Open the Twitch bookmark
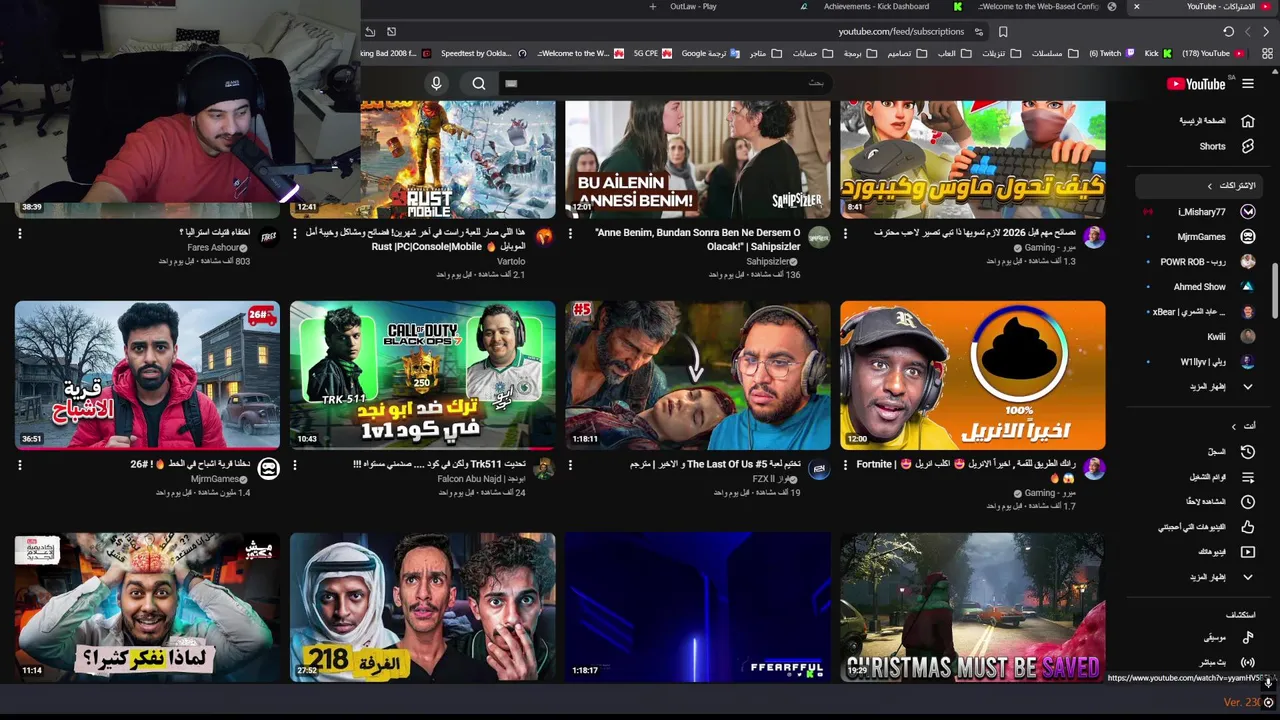Viewport: 1280px width, 720px height. click(x=1111, y=53)
